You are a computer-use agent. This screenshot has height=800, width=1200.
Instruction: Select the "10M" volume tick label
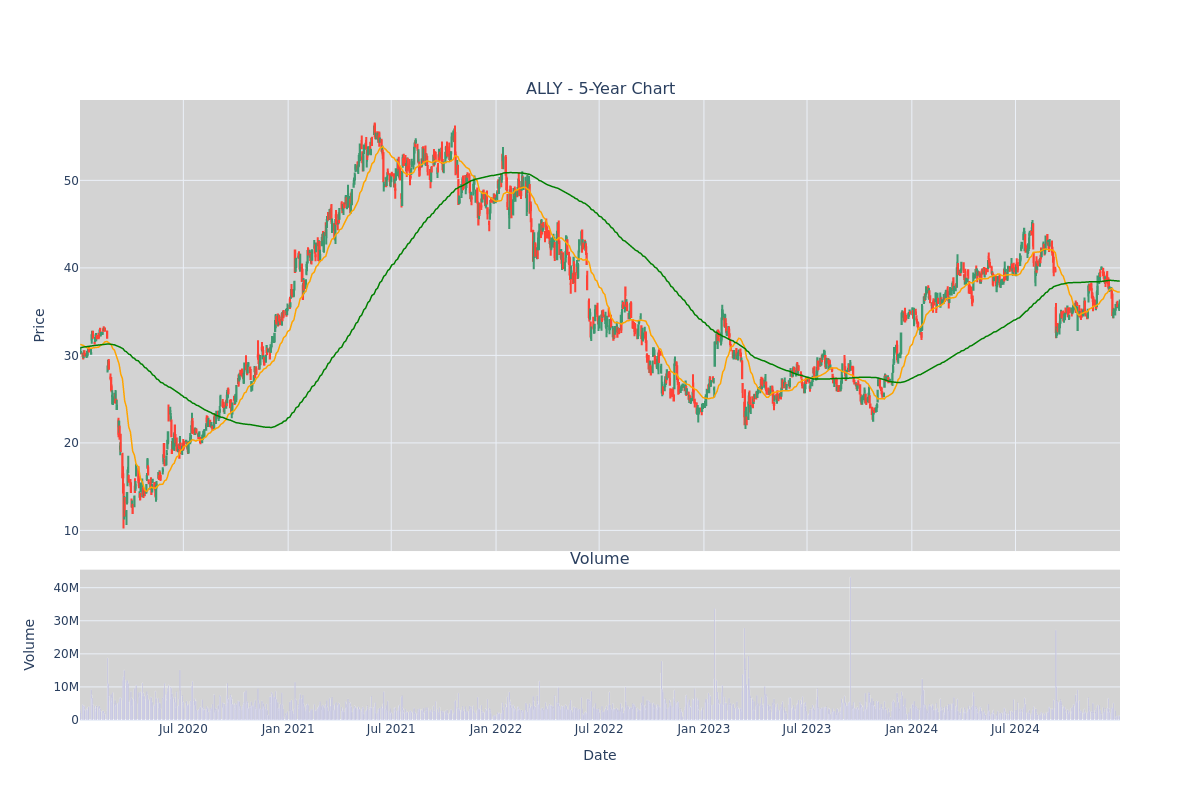(x=66, y=687)
